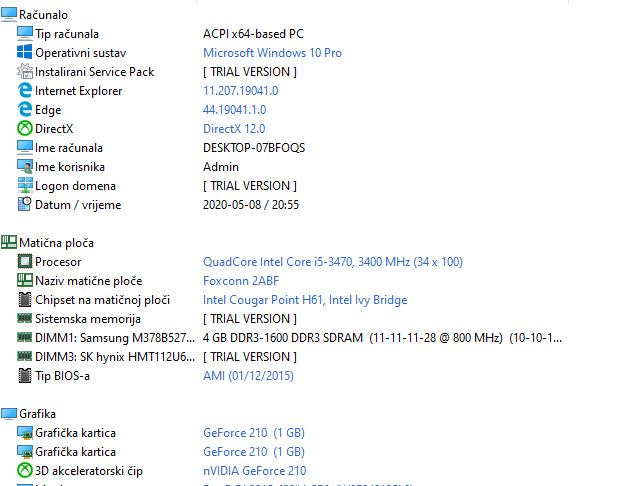This screenshot has height=486, width=633.
Task: Click the Tip BIOS-a chip icon
Action: click(x=25, y=376)
